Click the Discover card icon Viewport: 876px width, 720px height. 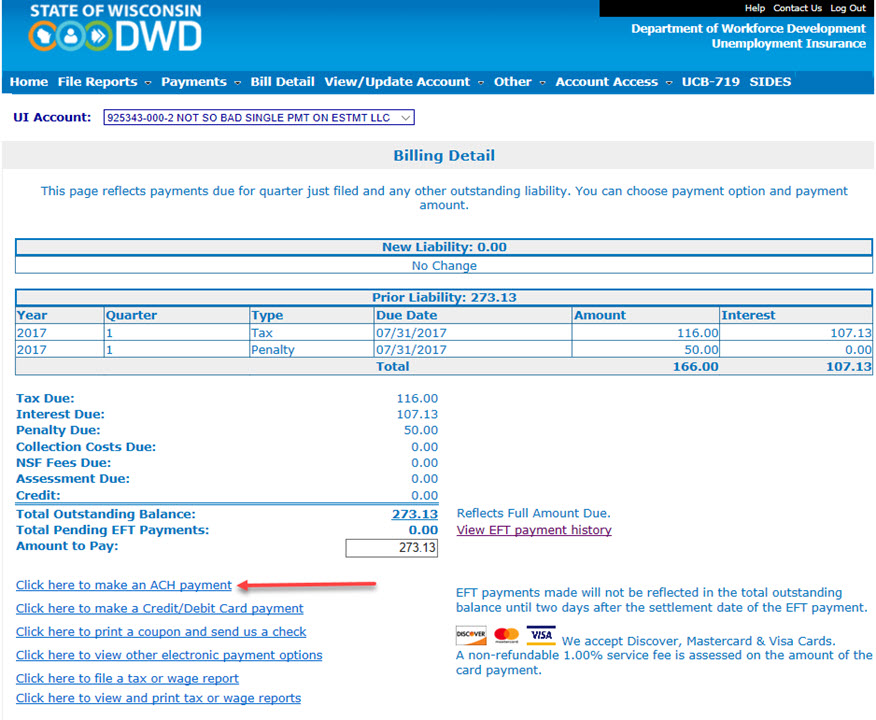(471, 635)
